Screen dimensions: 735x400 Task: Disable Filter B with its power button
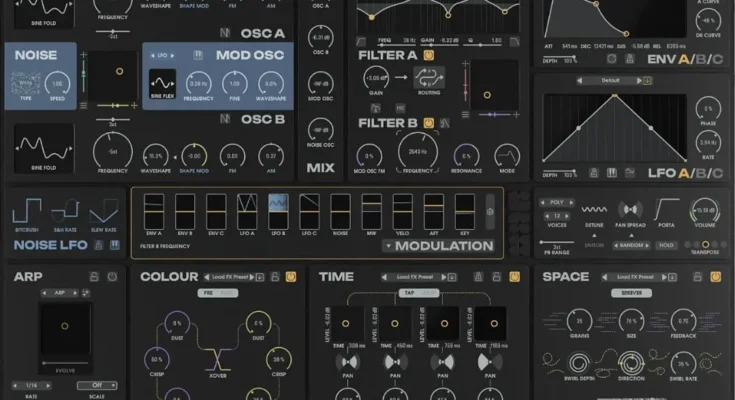(428, 124)
